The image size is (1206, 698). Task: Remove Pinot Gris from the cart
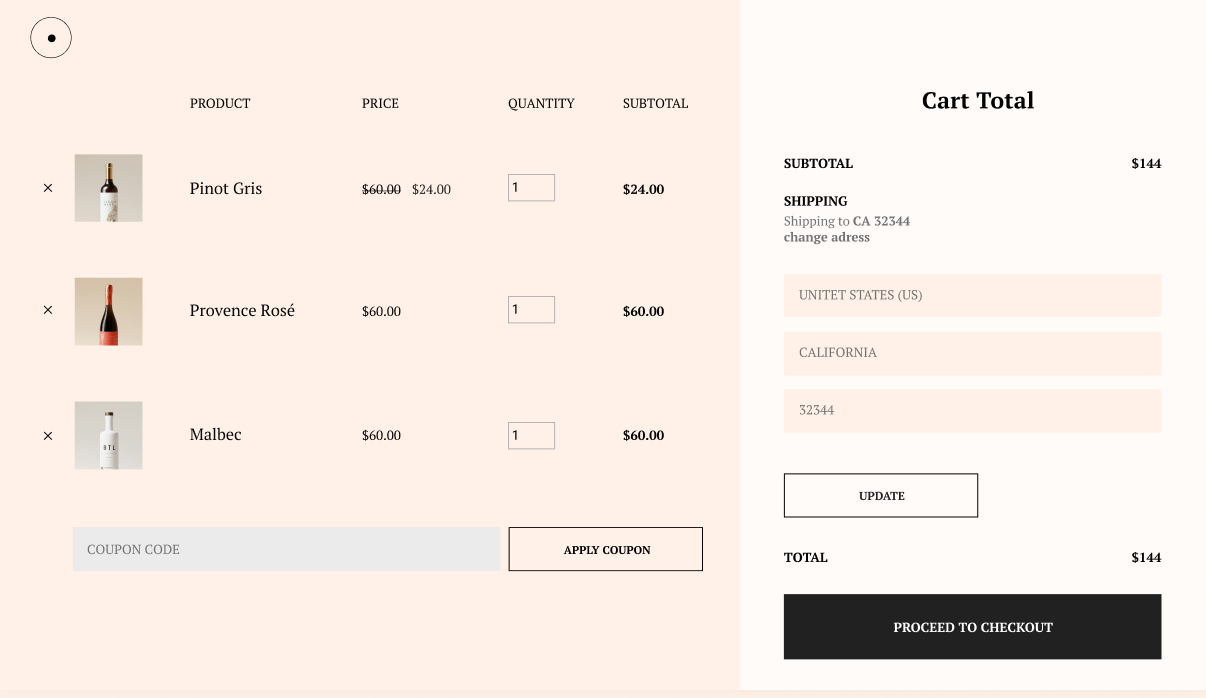[x=48, y=188]
